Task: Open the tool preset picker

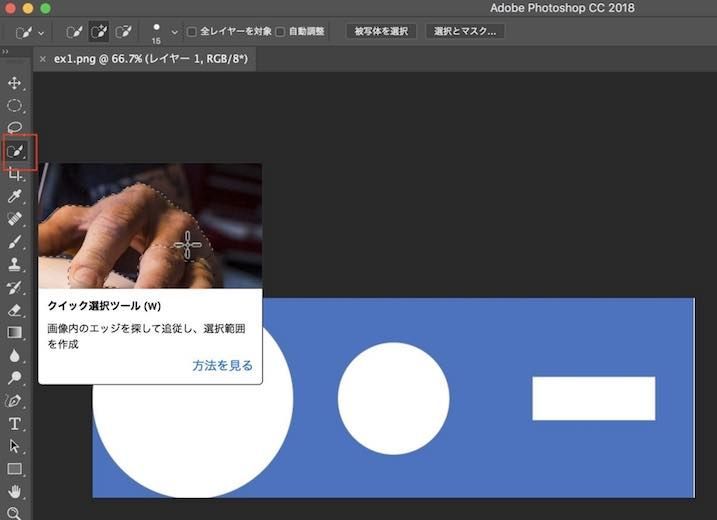Action: 30,32
